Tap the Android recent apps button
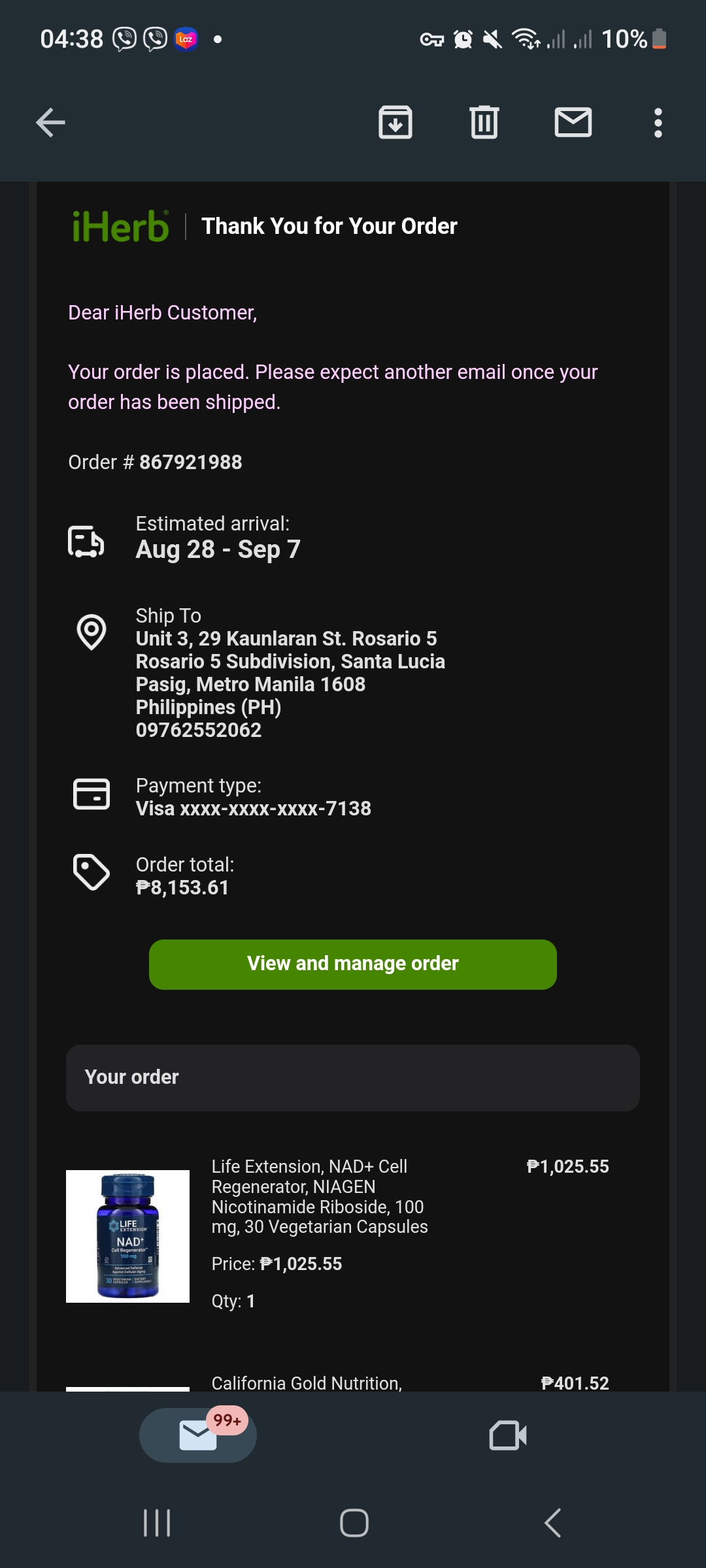 pos(157,1523)
